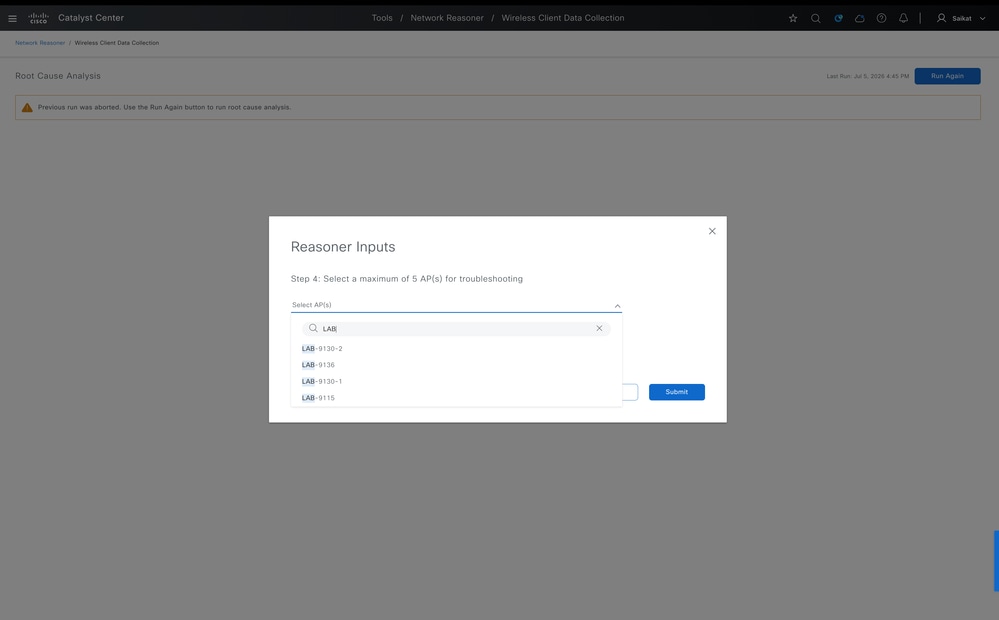This screenshot has height=620, width=999.
Task: Click the Cisco logo
Action: [38, 18]
